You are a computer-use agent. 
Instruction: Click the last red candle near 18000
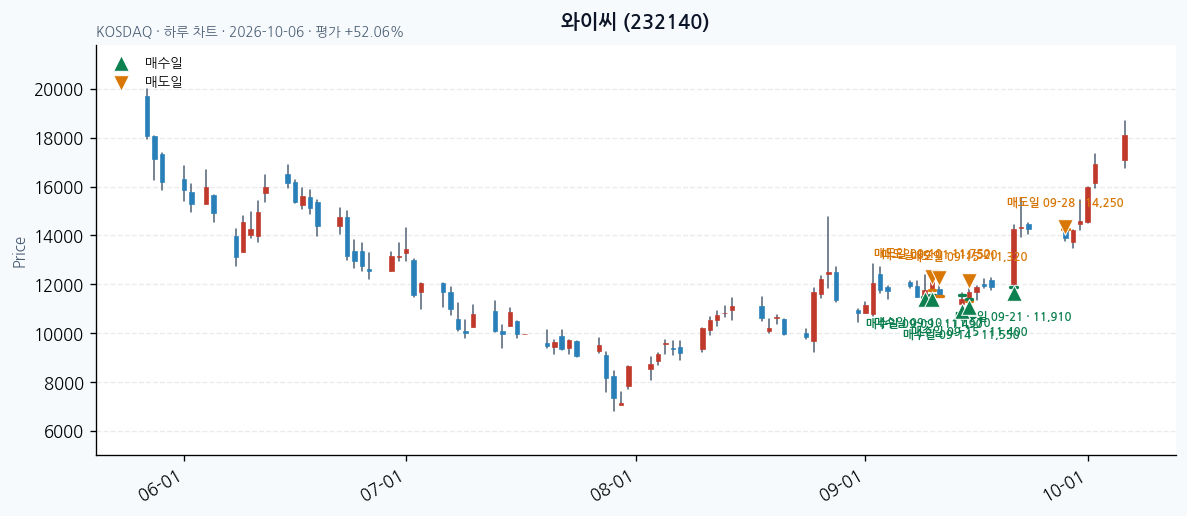1125,148
